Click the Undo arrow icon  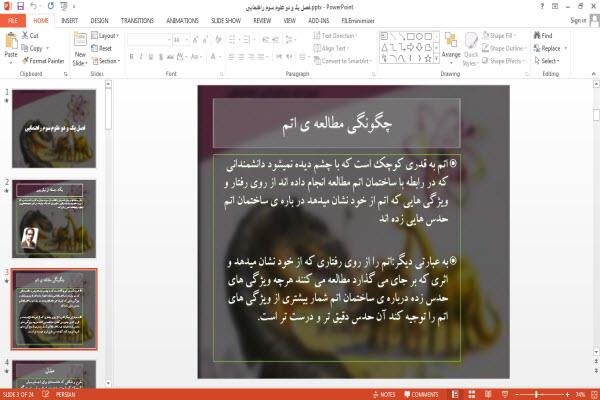pos(34,6)
